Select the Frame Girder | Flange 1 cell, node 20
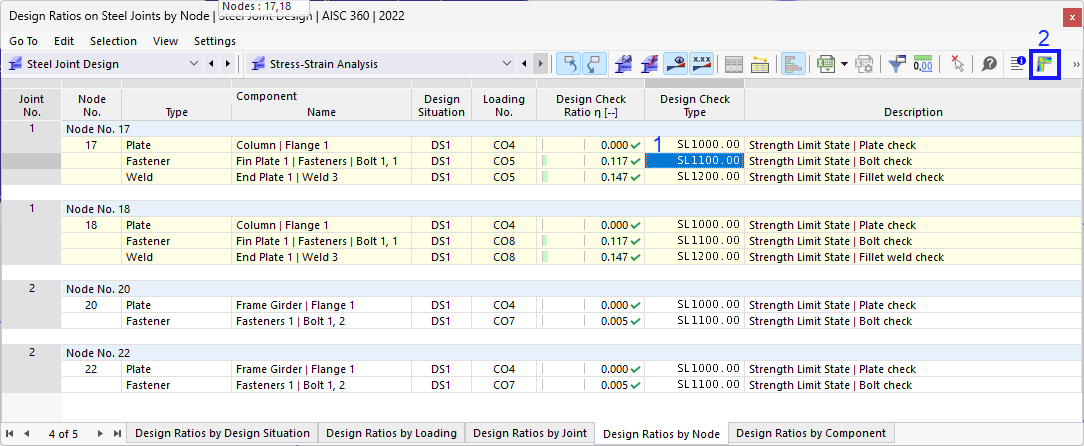Screen dimensions: 1084x446 coord(321,305)
